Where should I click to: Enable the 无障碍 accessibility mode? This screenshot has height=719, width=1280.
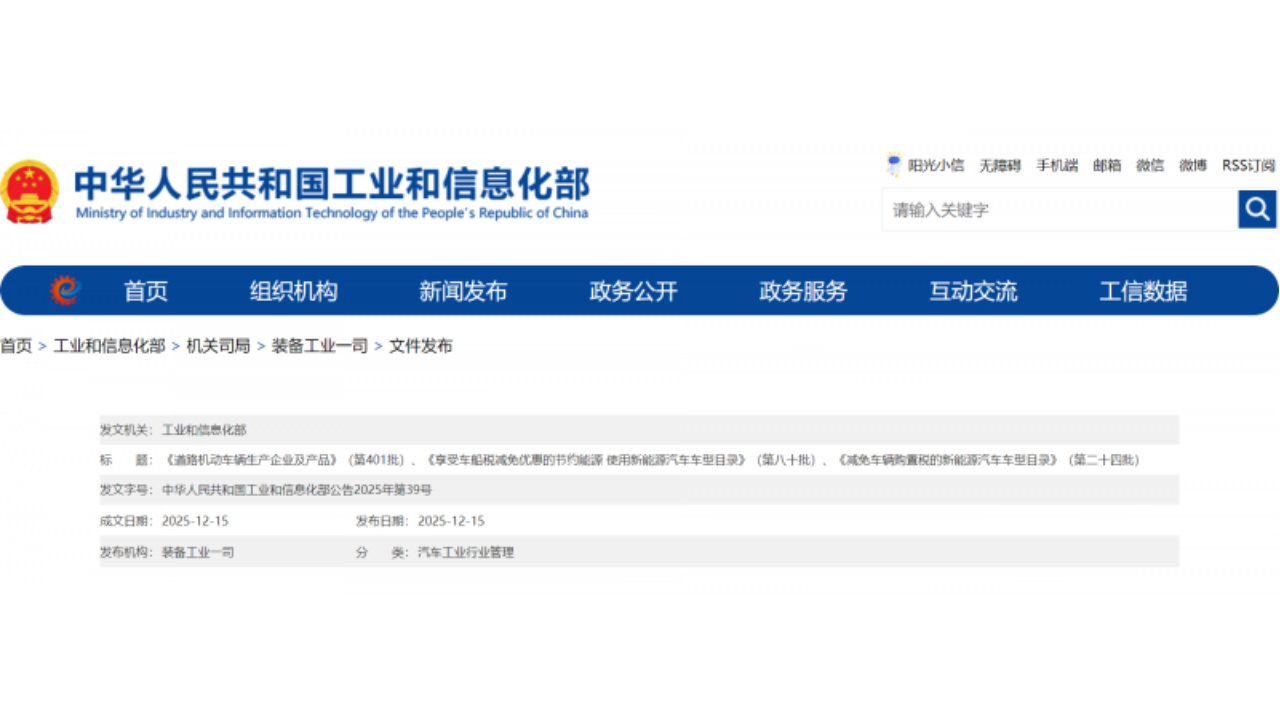(x=1000, y=165)
